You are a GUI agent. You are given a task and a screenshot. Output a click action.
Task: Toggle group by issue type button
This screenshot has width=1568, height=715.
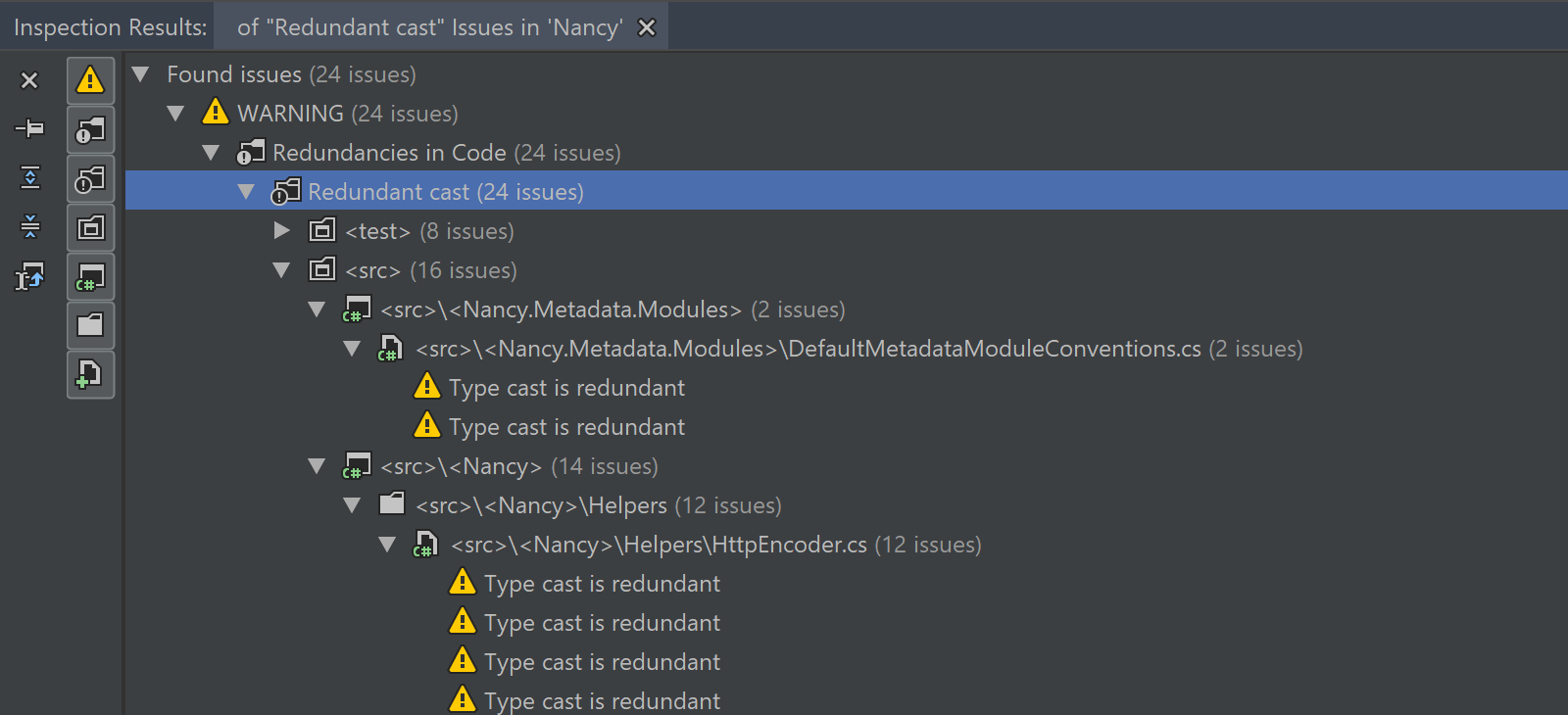click(90, 178)
